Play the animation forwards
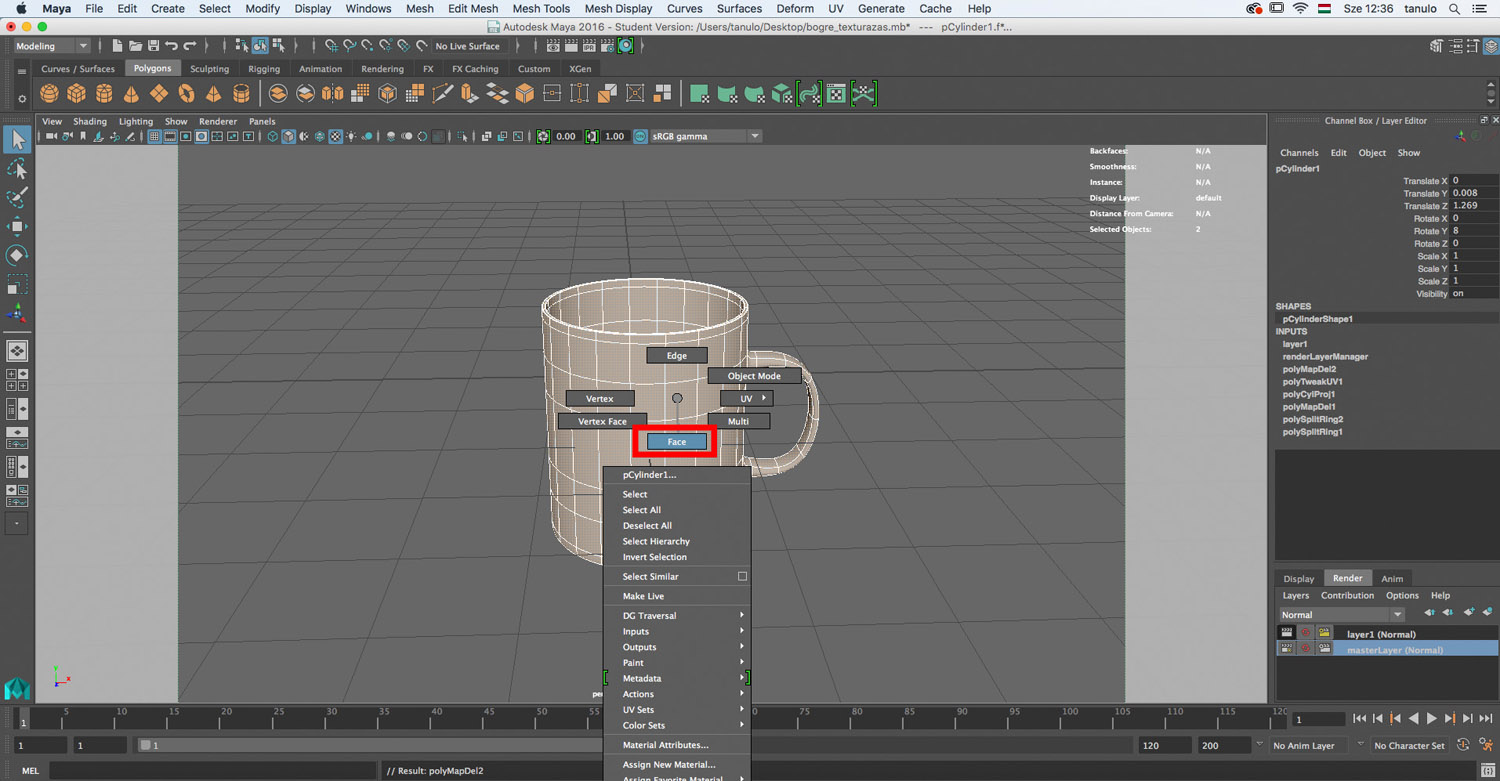 click(1431, 719)
